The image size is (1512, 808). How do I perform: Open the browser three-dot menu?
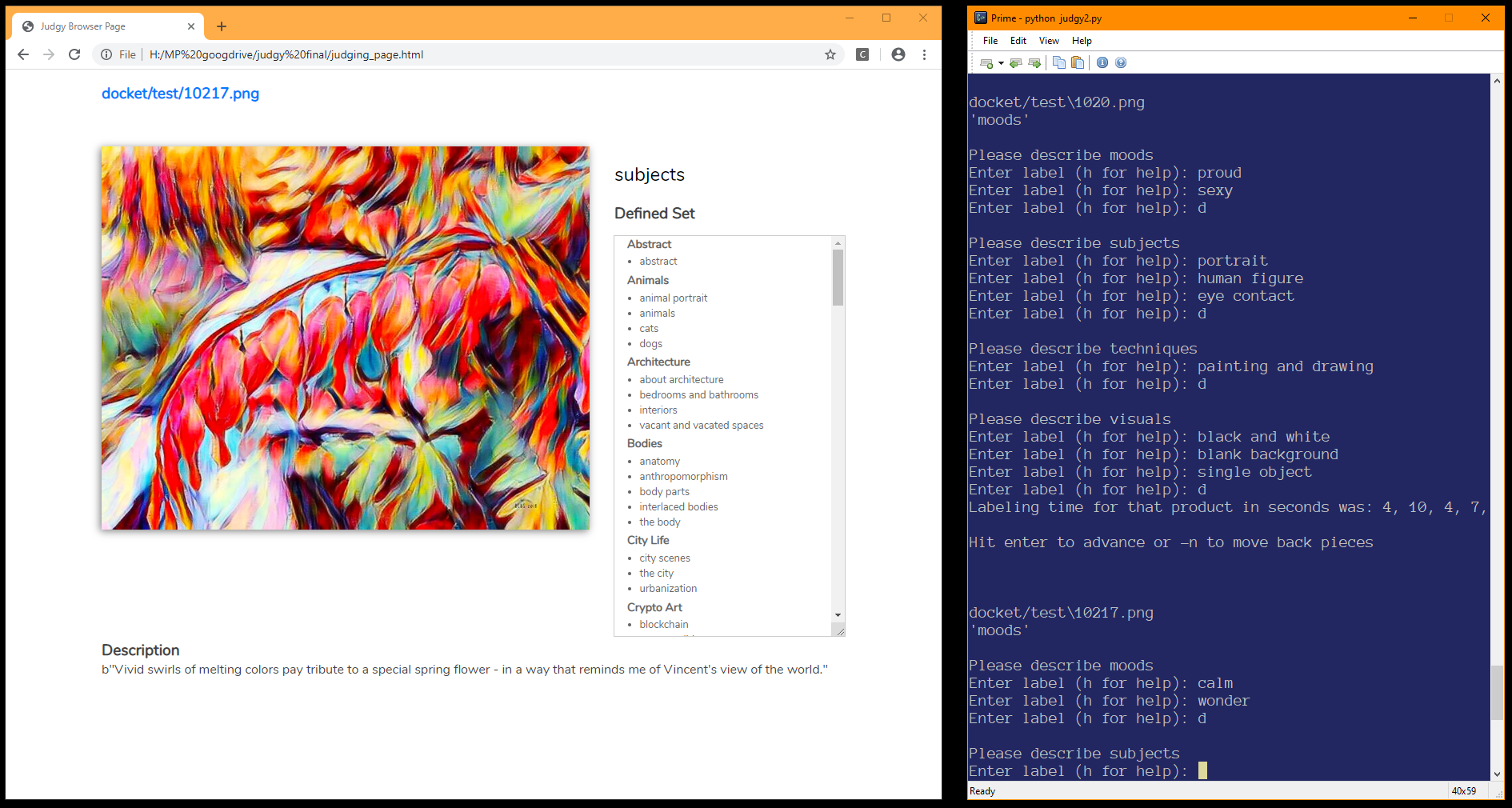click(924, 54)
